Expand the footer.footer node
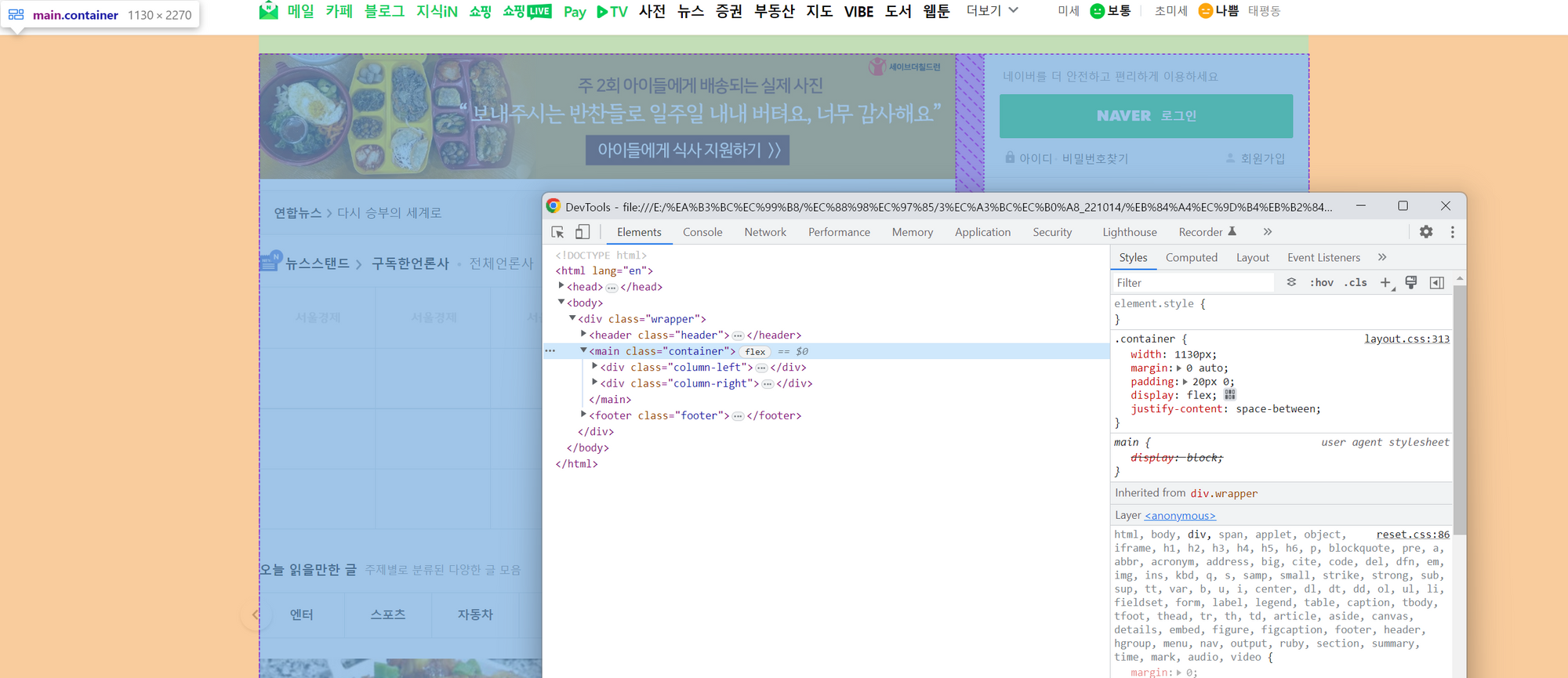The height and width of the screenshot is (678, 1568). pos(583,414)
